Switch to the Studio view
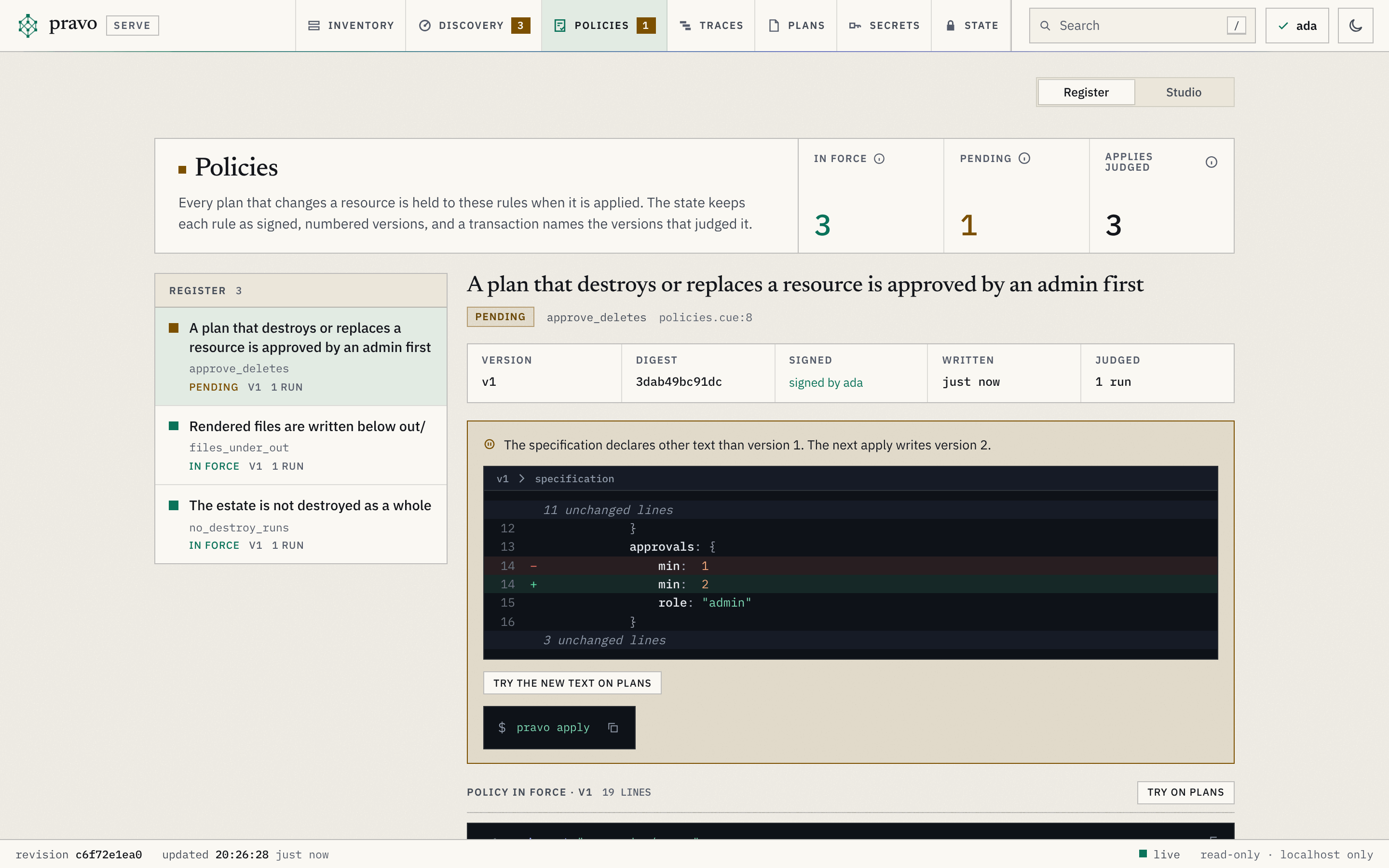1389x868 pixels. point(1184,92)
